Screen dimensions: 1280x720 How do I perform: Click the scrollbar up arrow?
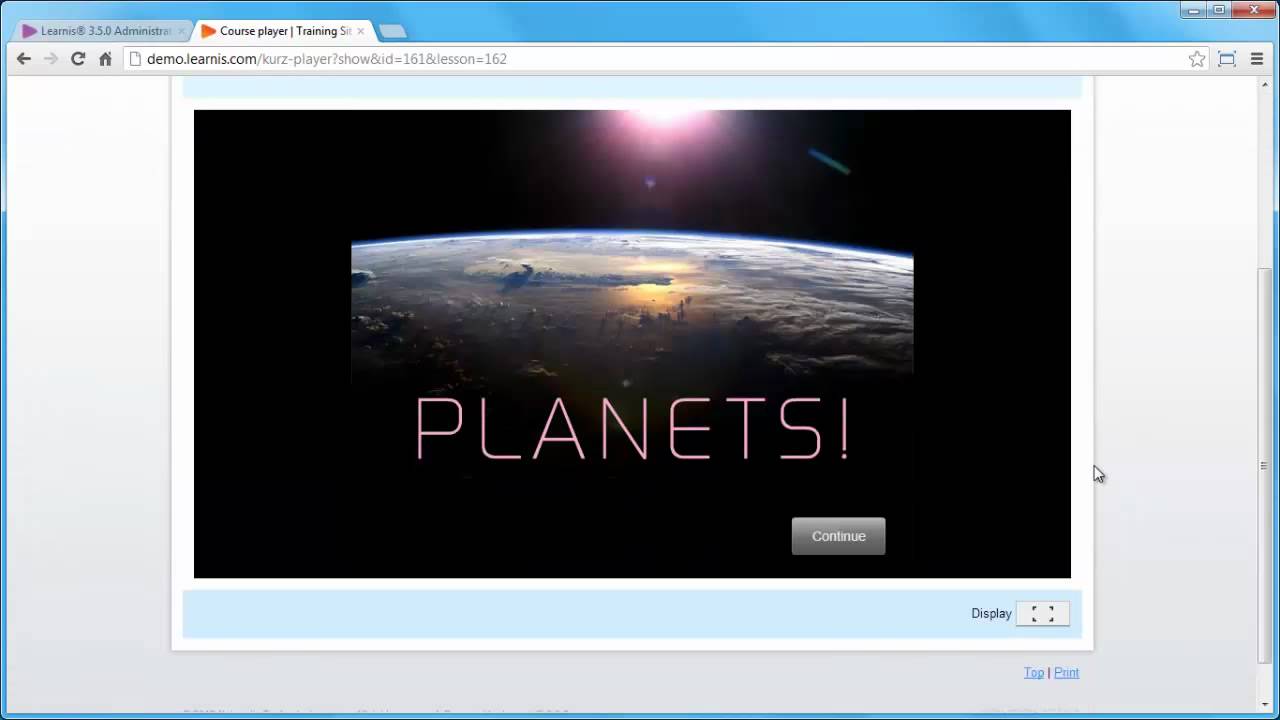(1264, 85)
